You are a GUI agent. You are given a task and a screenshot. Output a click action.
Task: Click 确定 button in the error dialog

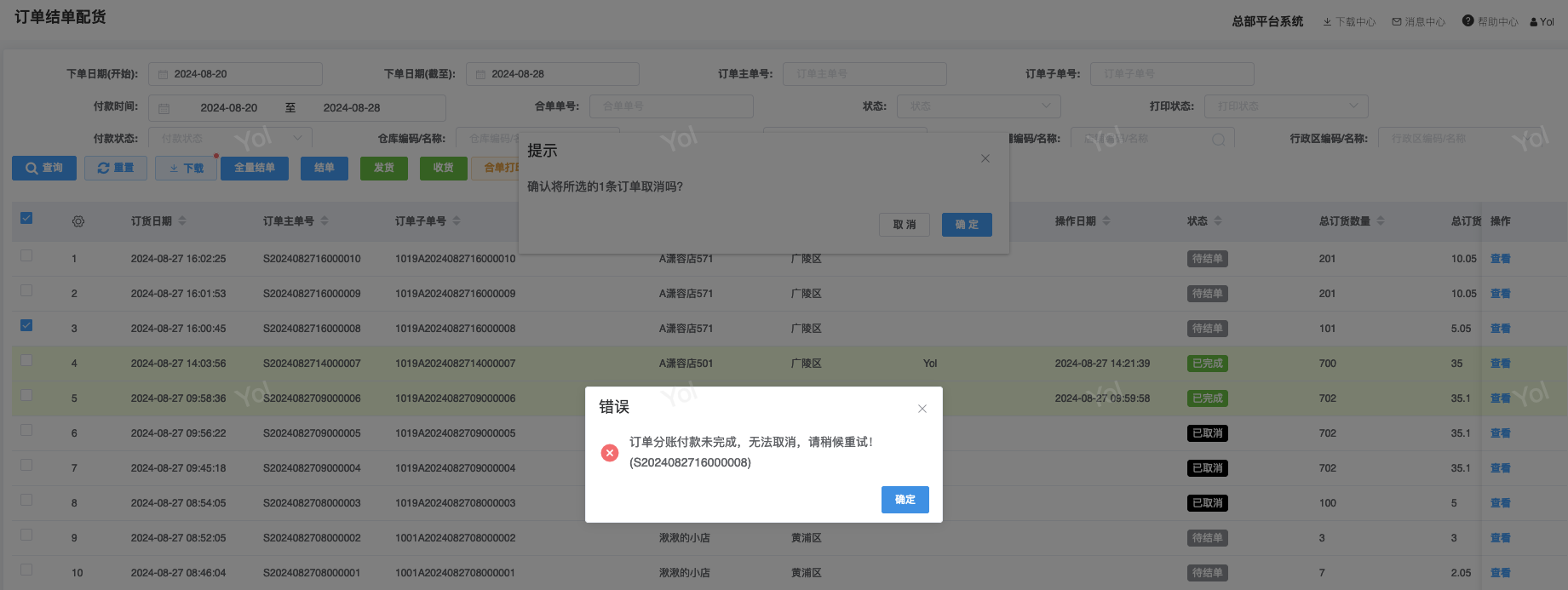(905, 500)
